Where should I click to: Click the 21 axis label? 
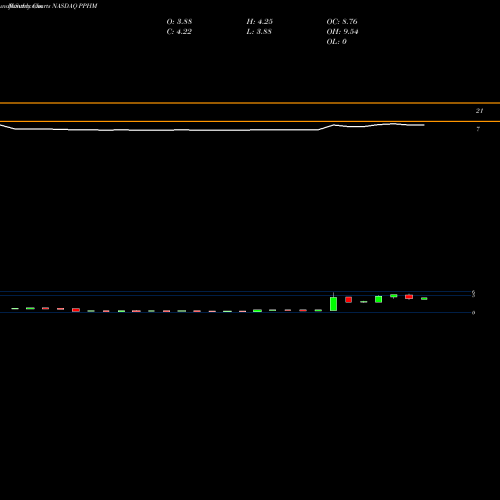point(479,111)
